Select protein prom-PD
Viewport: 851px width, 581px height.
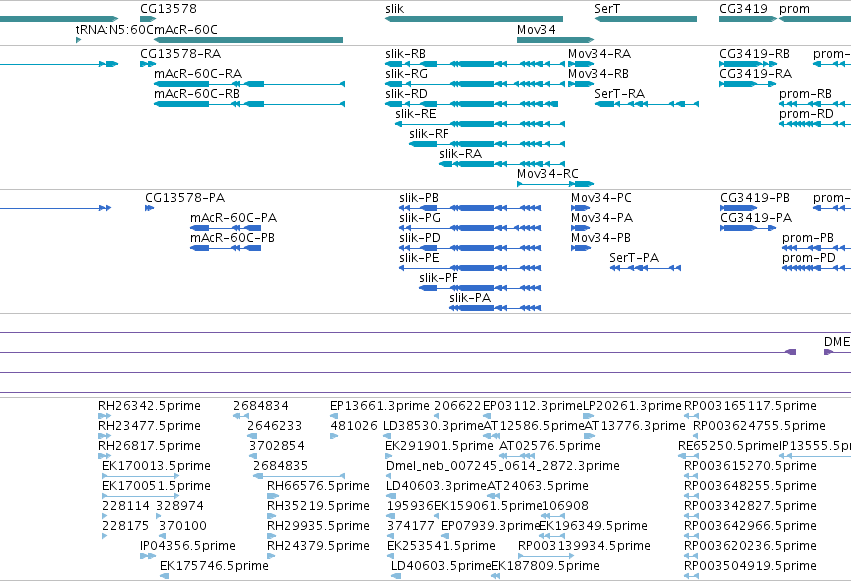point(816,268)
